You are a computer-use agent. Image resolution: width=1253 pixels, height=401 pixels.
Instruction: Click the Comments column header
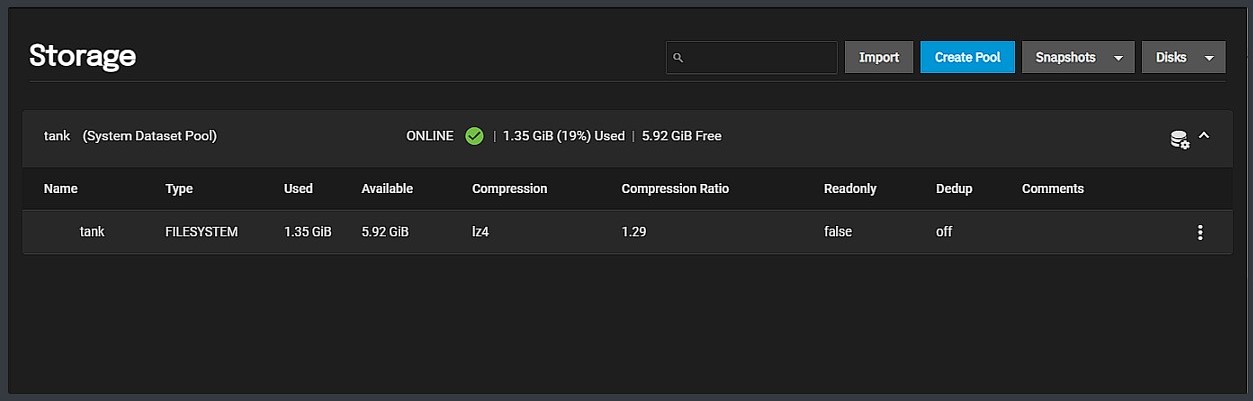(1052, 188)
